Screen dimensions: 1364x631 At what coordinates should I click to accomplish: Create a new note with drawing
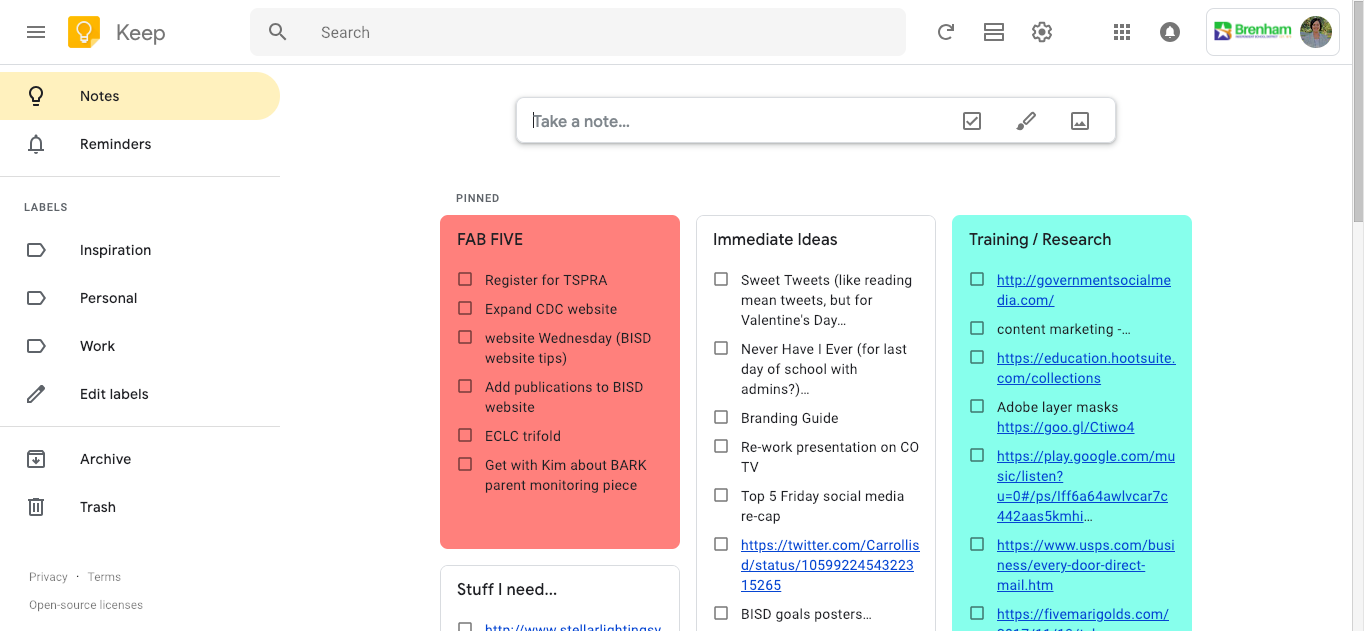pos(1026,121)
